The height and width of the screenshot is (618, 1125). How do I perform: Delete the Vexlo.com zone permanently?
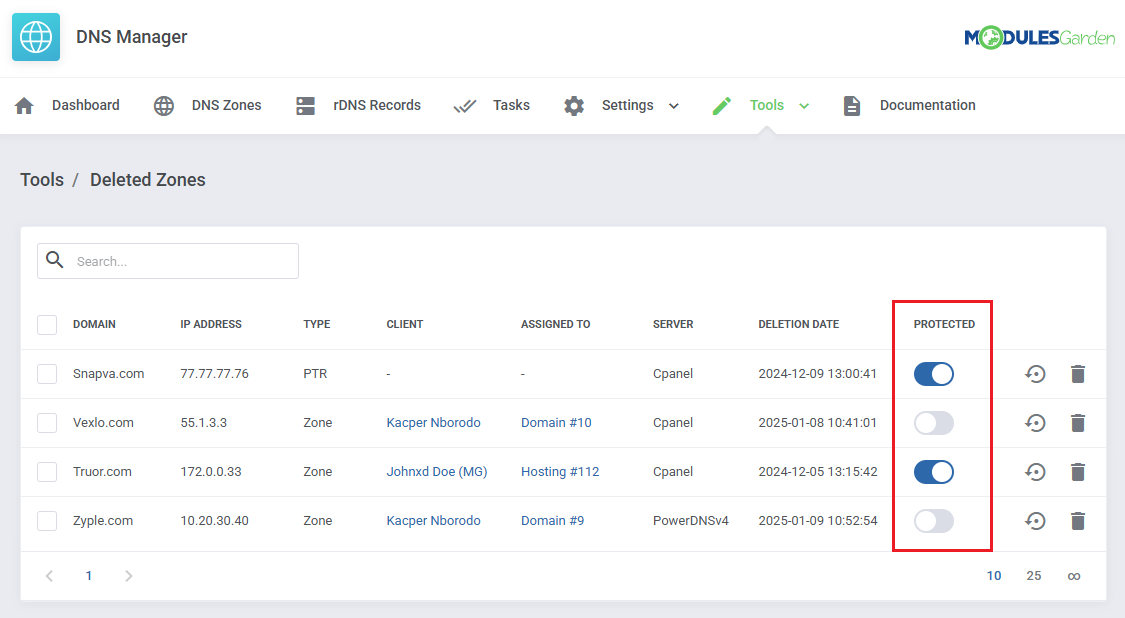tap(1077, 423)
